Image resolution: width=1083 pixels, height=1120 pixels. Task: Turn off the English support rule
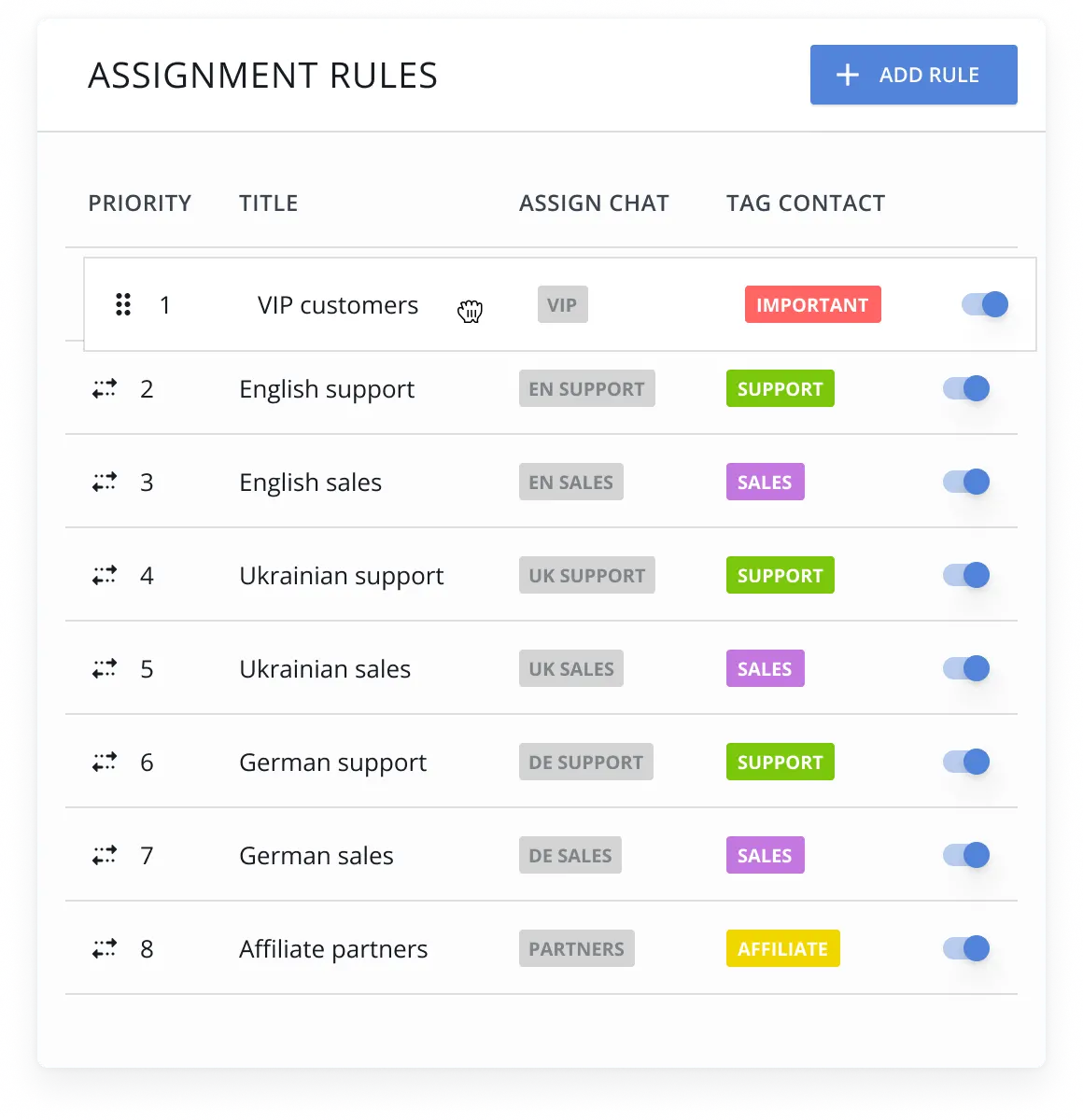tap(966, 388)
